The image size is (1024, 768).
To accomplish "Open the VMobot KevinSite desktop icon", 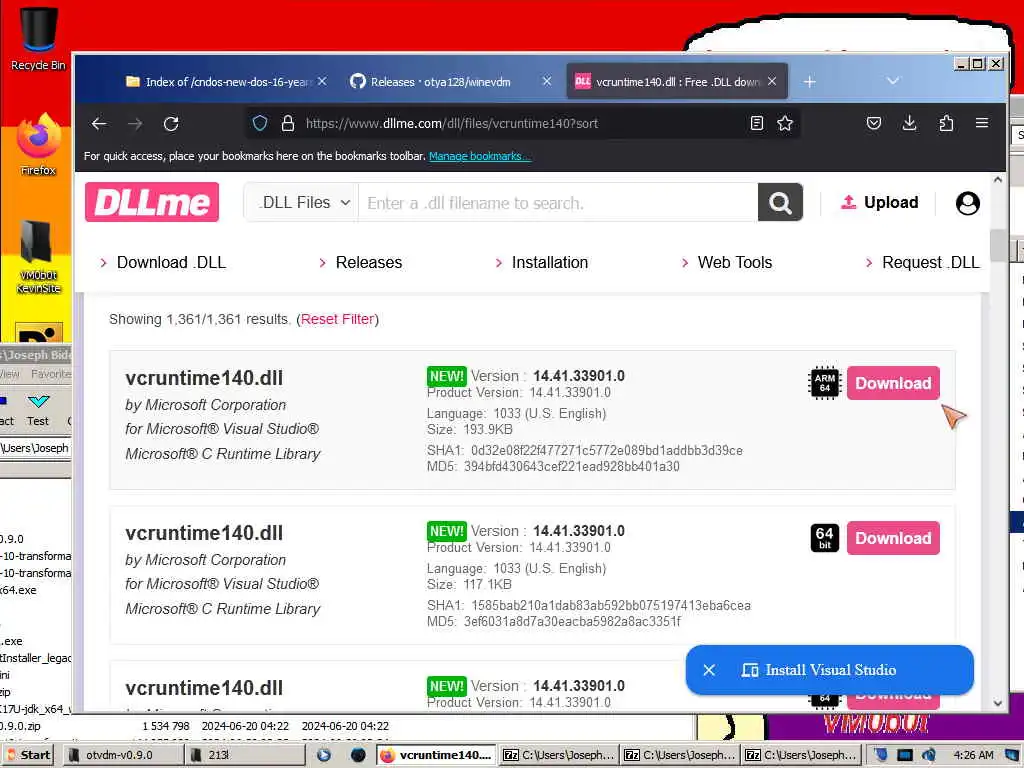I will 38,257.
